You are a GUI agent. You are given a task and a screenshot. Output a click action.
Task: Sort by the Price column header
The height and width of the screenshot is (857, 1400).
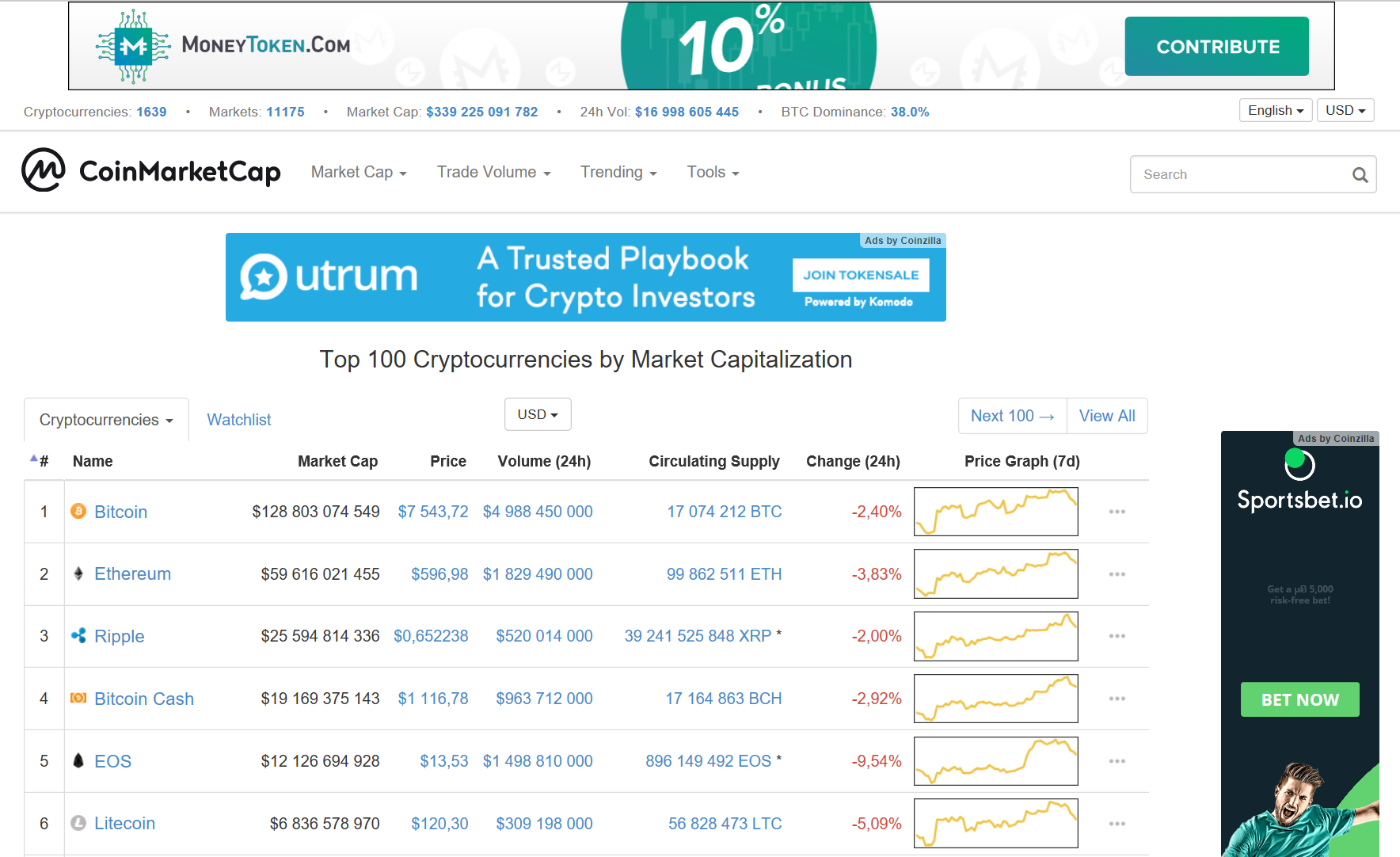click(448, 461)
